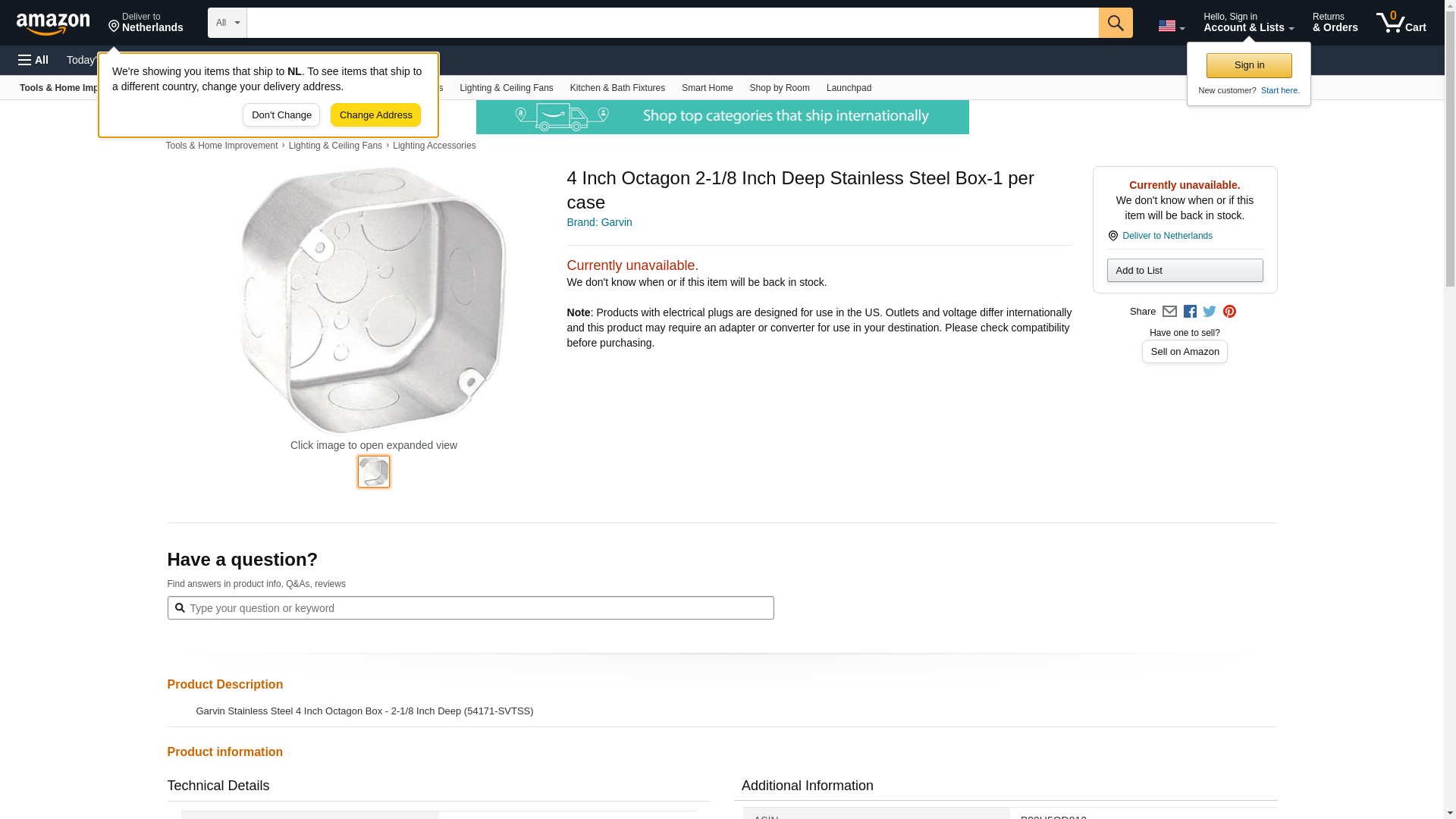
Task: Share on Facebook icon
Action: point(1190,312)
